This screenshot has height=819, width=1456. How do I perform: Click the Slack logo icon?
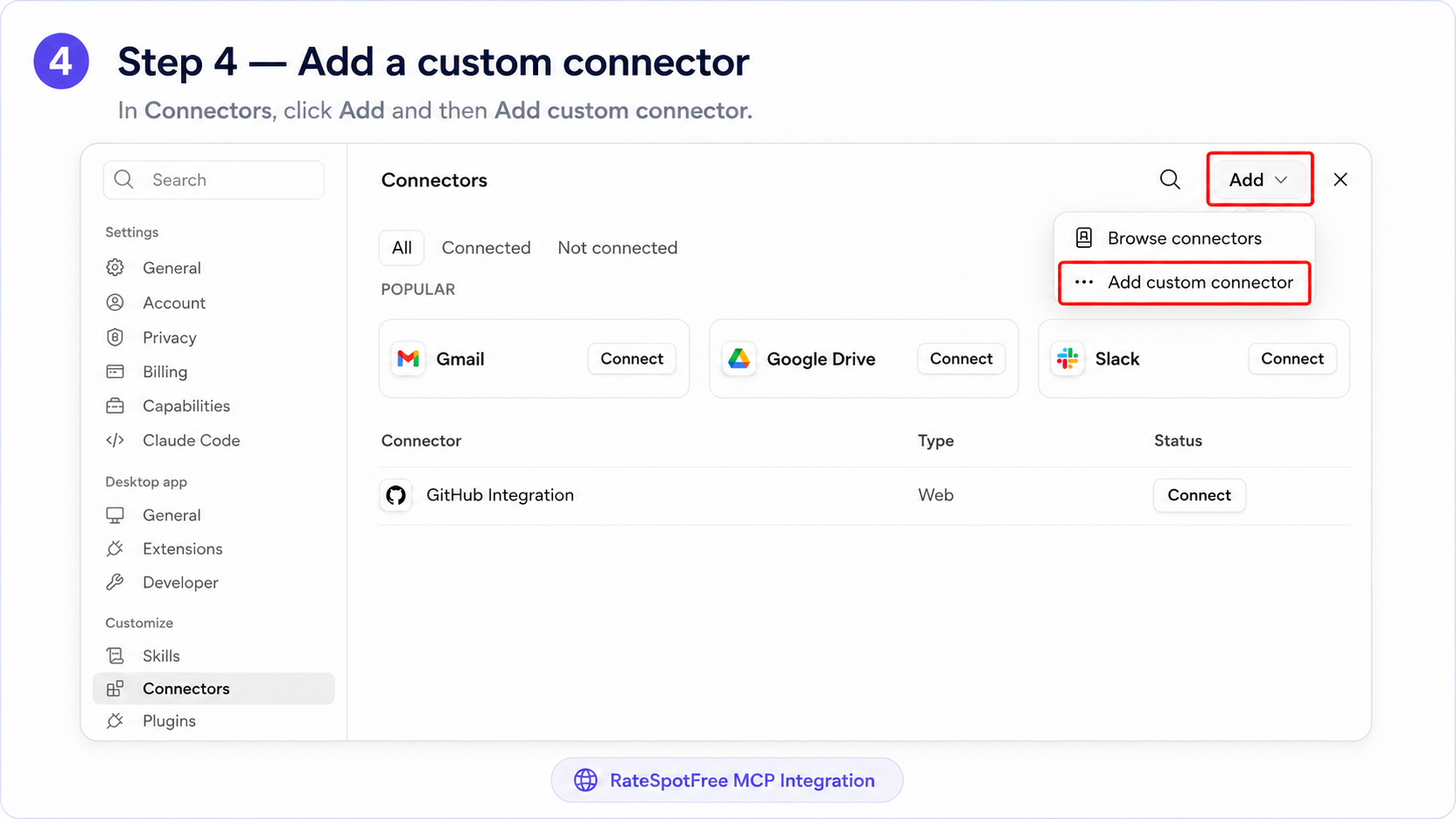(1068, 359)
